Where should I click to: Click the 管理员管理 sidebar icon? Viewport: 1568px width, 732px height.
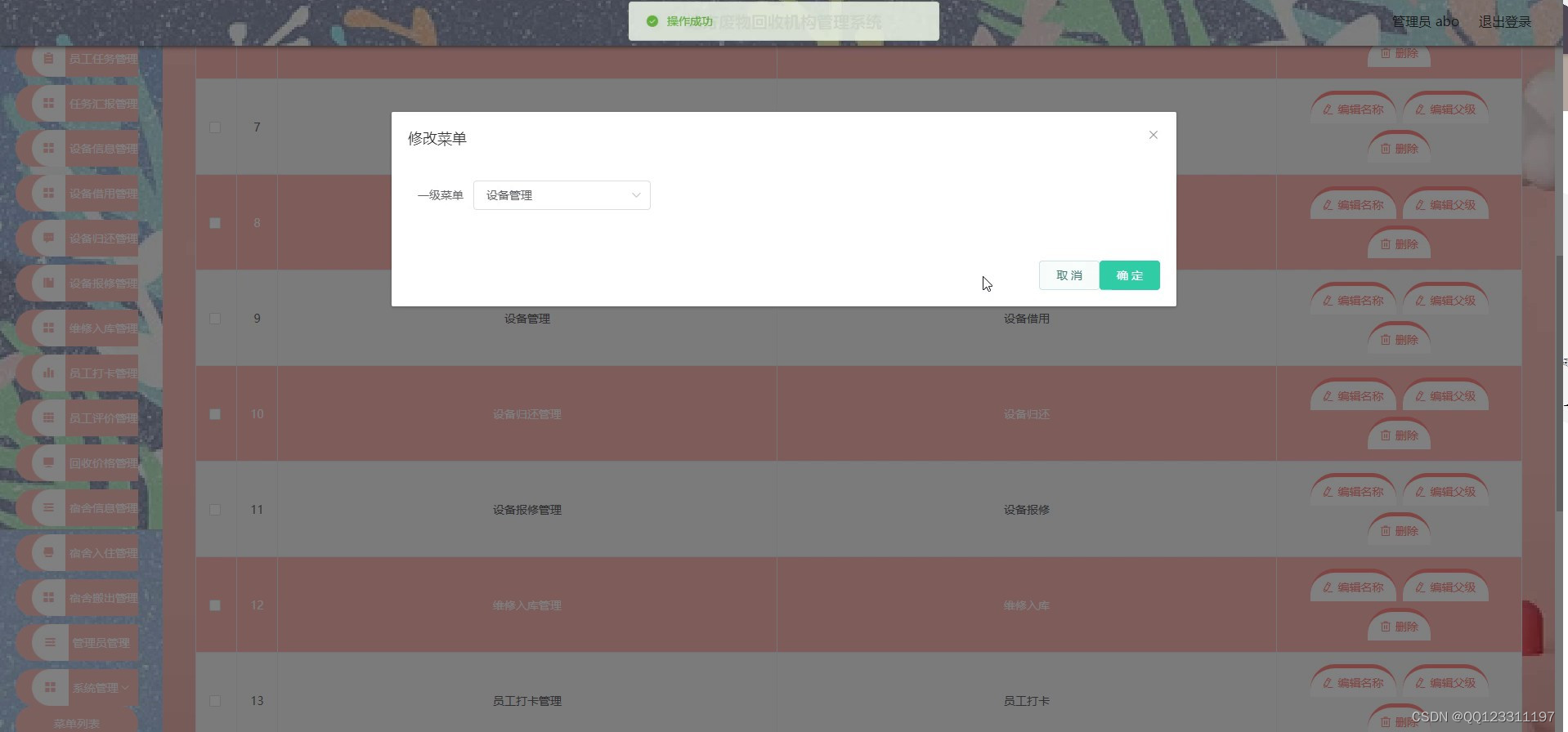click(51, 643)
